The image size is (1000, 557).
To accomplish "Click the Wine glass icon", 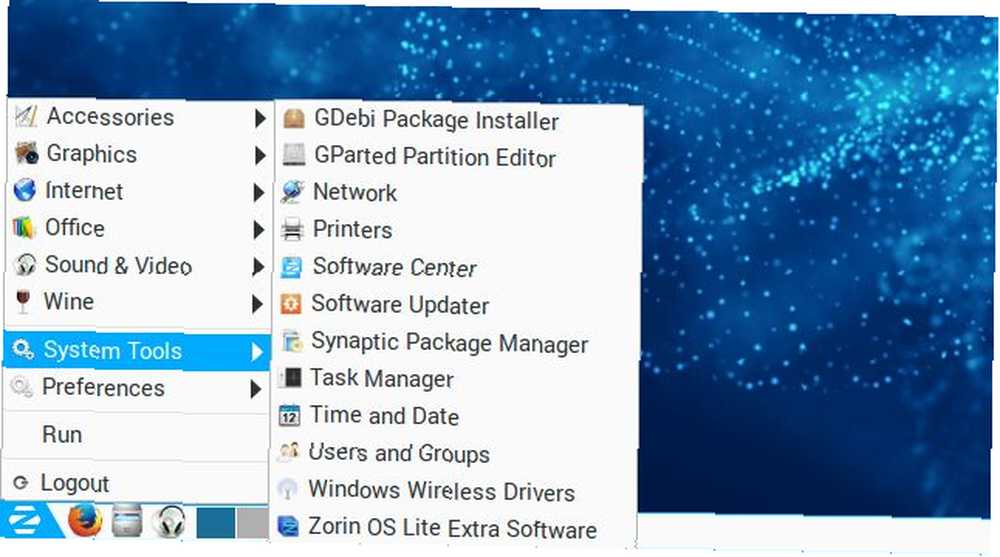I will (x=23, y=302).
